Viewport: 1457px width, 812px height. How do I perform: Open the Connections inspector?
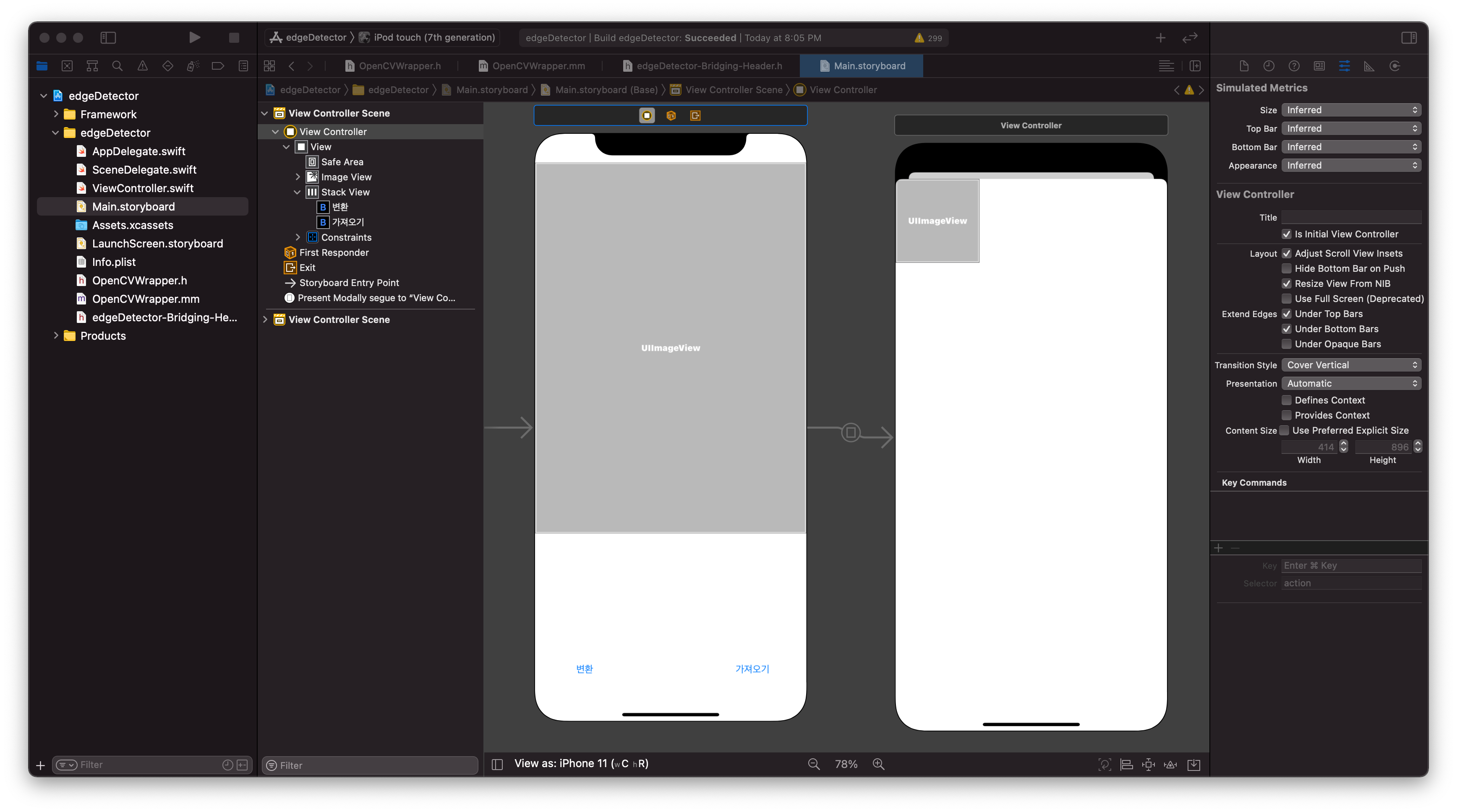click(x=1394, y=65)
